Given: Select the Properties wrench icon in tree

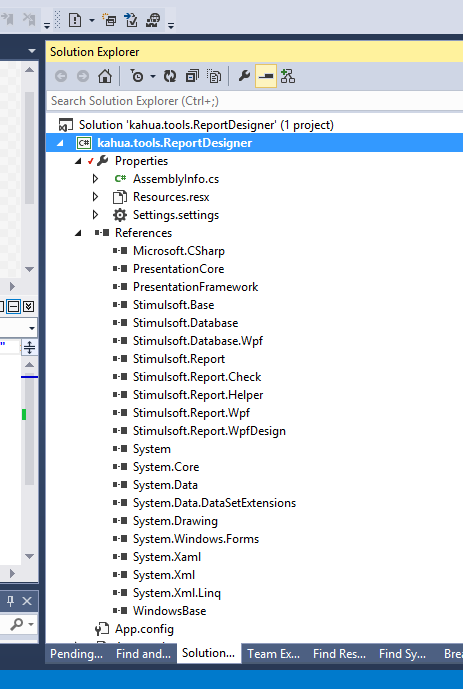Looking at the screenshot, I should pos(102,161).
